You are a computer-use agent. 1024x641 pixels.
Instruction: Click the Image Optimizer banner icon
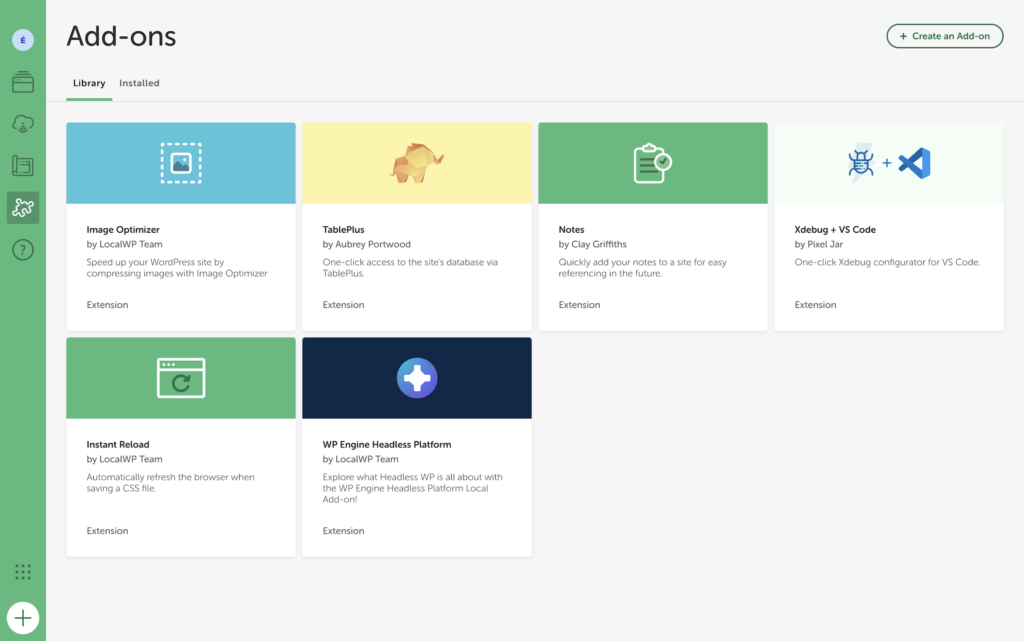181,163
